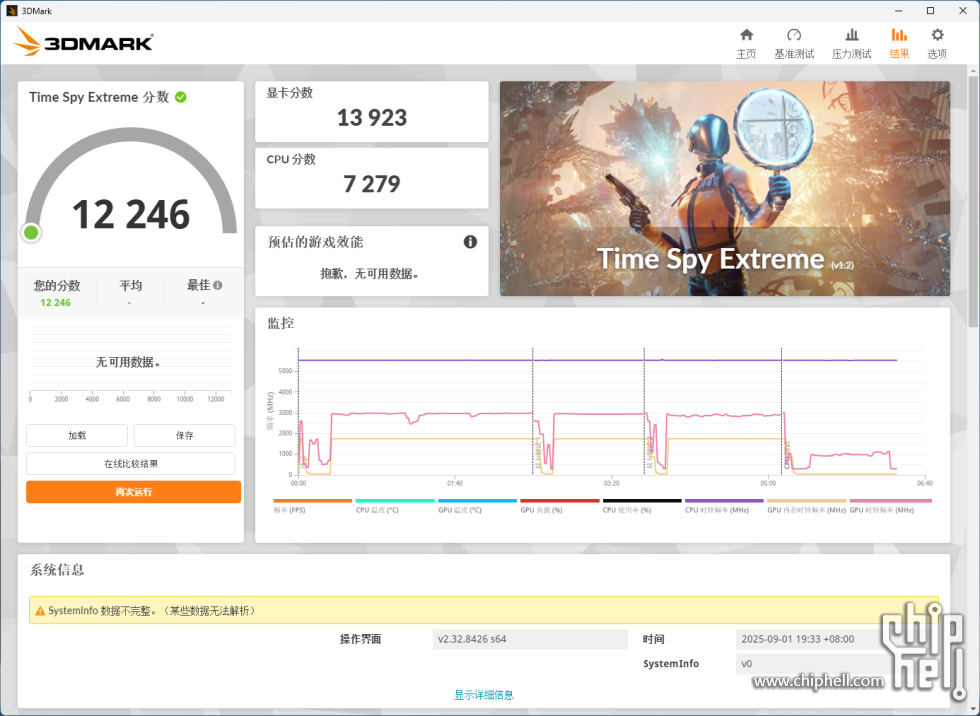Image resolution: width=980 pixels, height=716 pixels.
Task: Toggle the GPU 温度 (°C) blue legend swatch
Action: pyautogui.click(x=478, y=501)
